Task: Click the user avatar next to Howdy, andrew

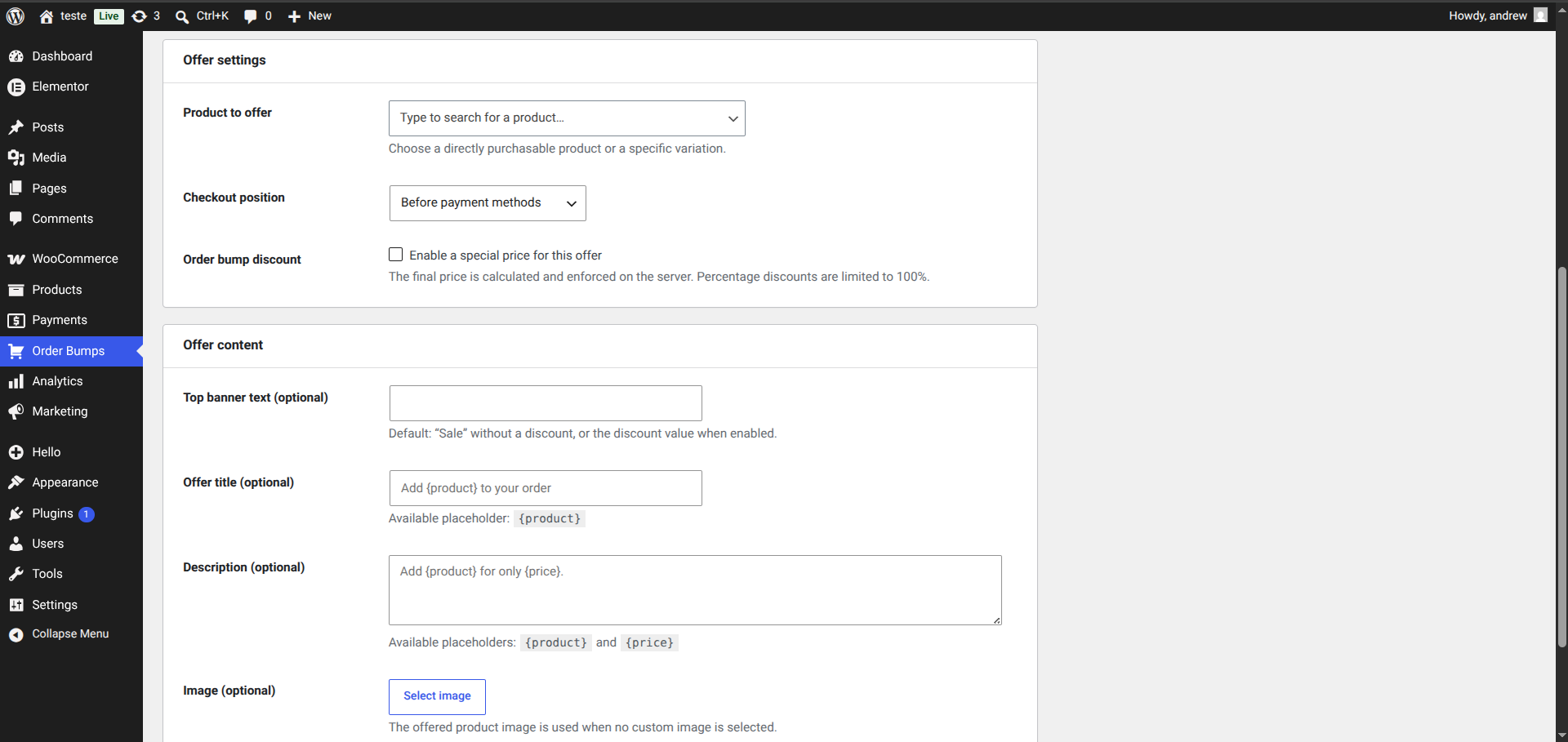Action: tap(1540, 16)
